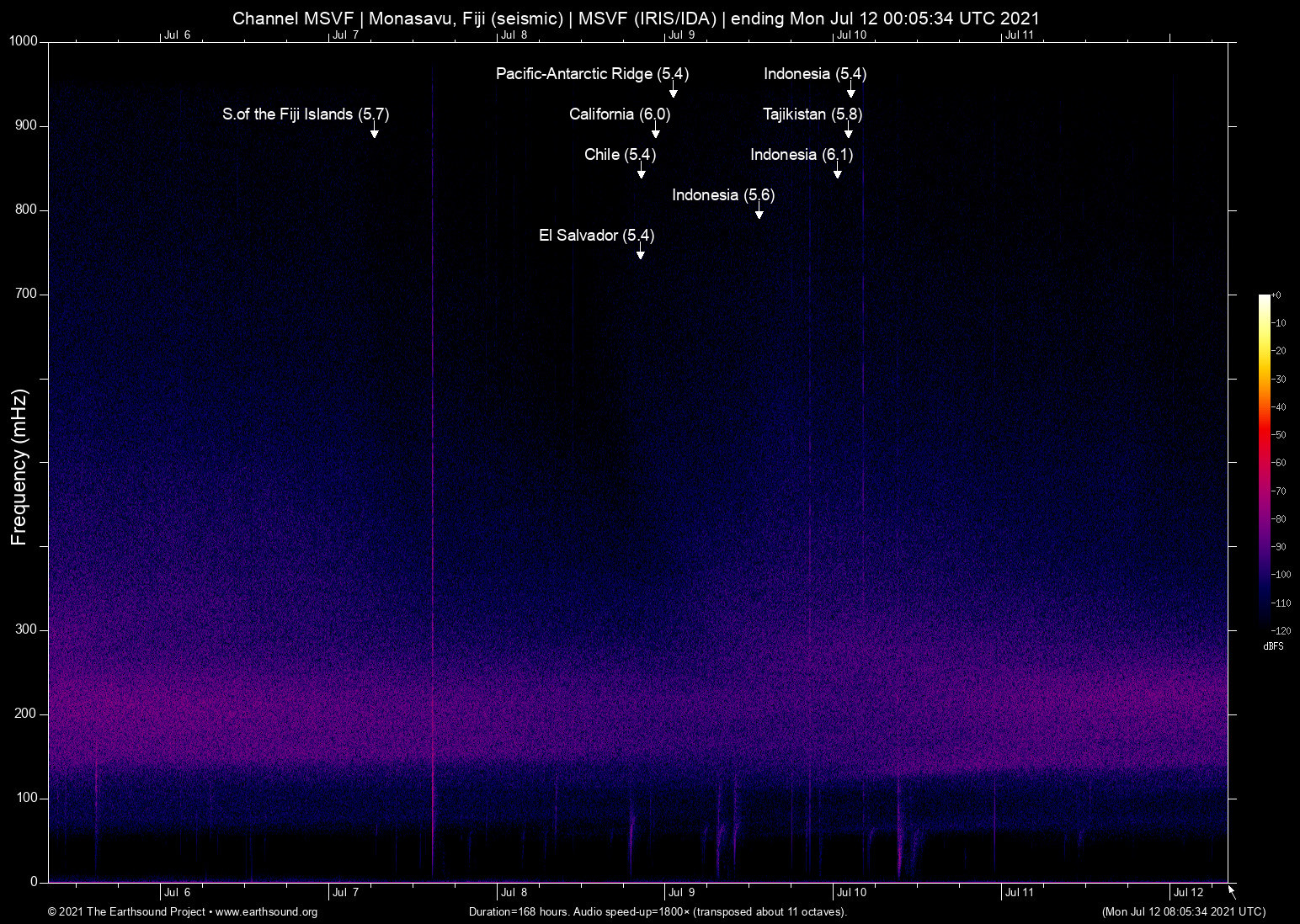Select the "California (6.0)" earthquake label

pos(620,114)
